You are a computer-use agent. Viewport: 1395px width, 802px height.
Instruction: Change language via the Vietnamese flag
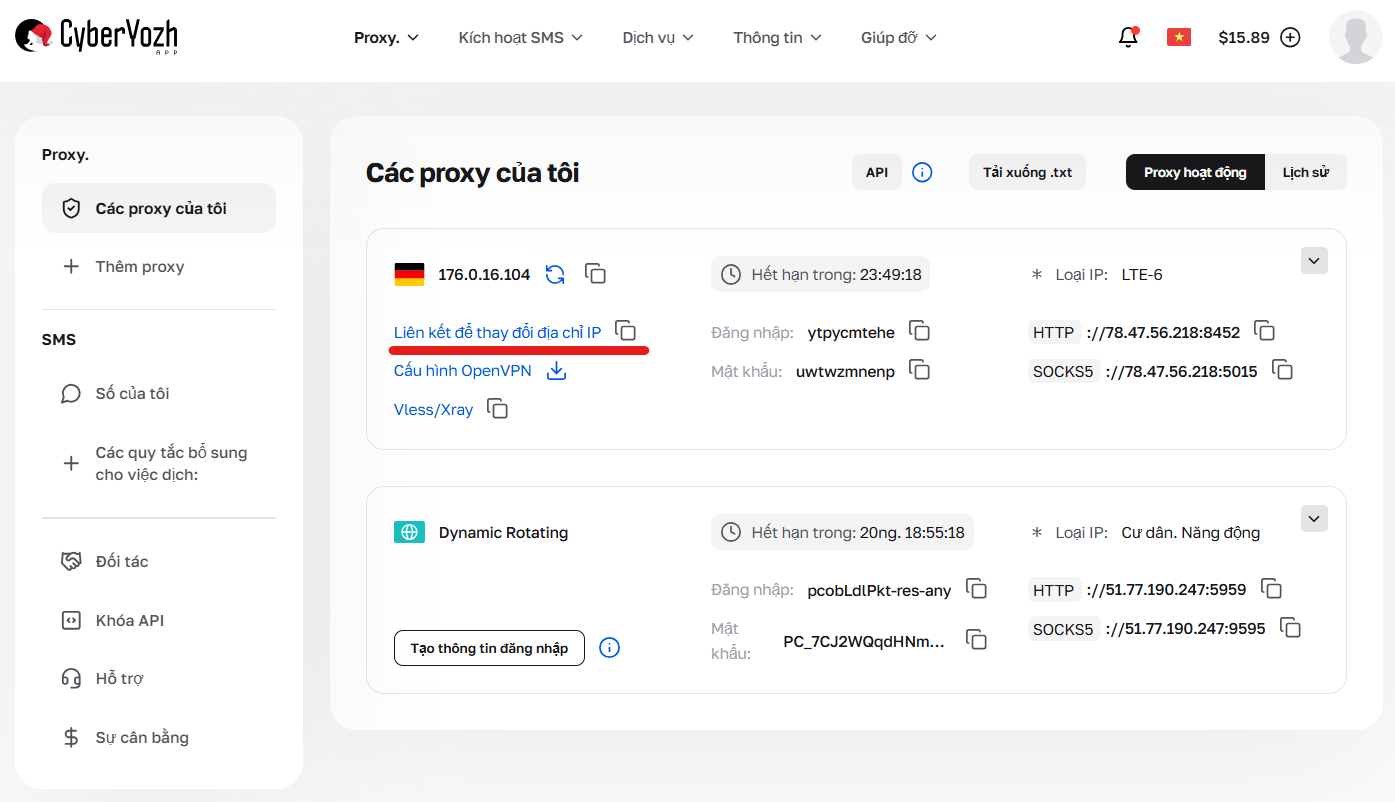(x=1178, y=36)
